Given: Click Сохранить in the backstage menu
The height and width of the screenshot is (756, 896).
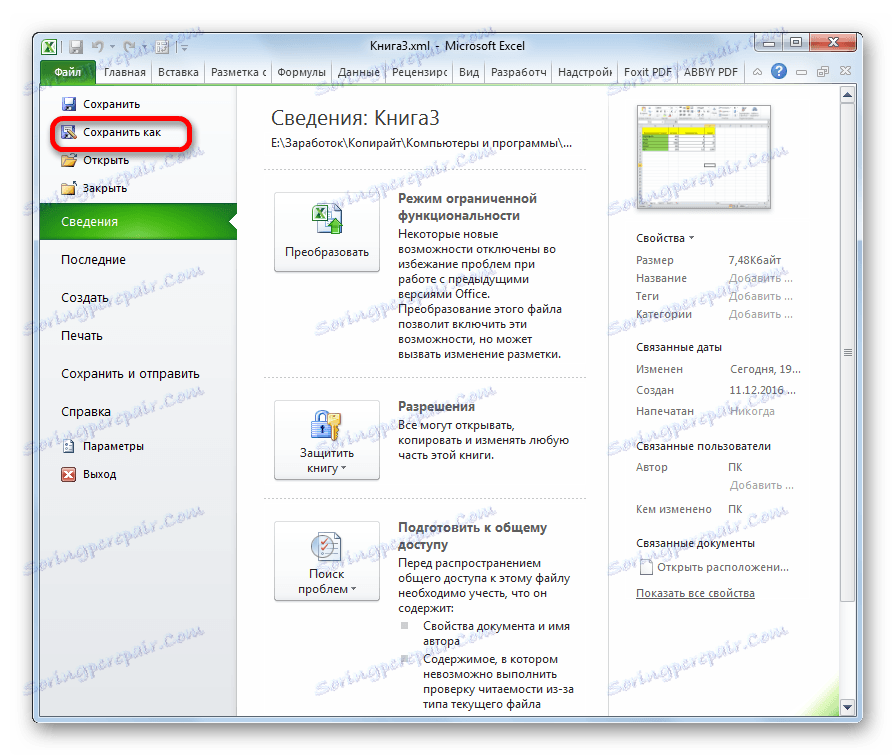Looking at the screenshot, I should point(101,104).
